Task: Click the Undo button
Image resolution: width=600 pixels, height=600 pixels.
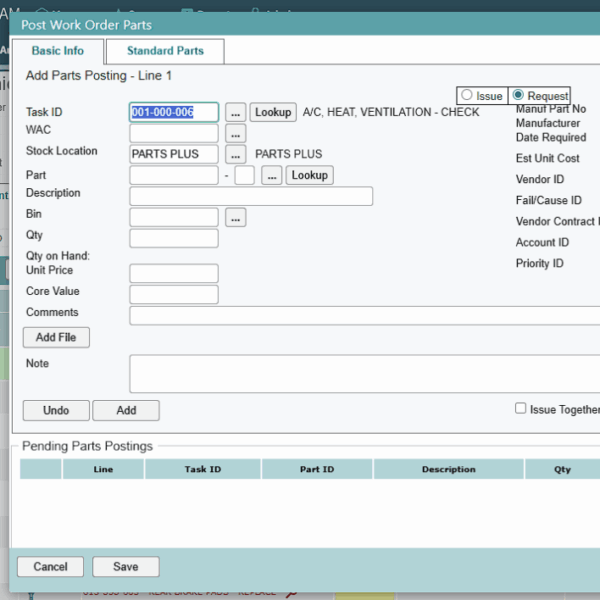Action: pyautogui.click(x=56, y=410)
